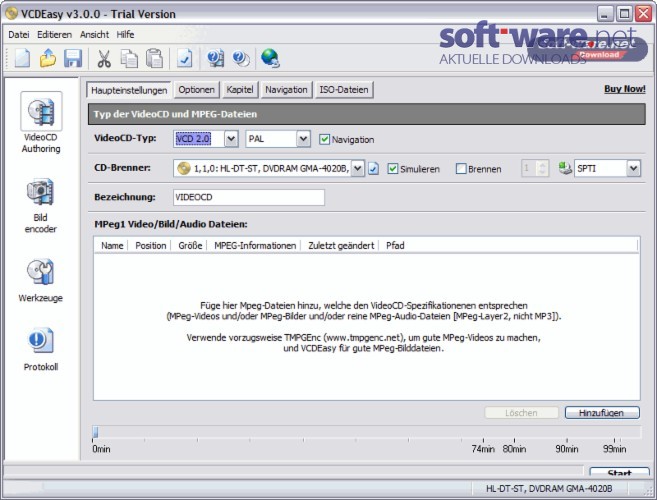
Task: Switch to the ISO-Dateien tab
Action: (x=344, y=90)
